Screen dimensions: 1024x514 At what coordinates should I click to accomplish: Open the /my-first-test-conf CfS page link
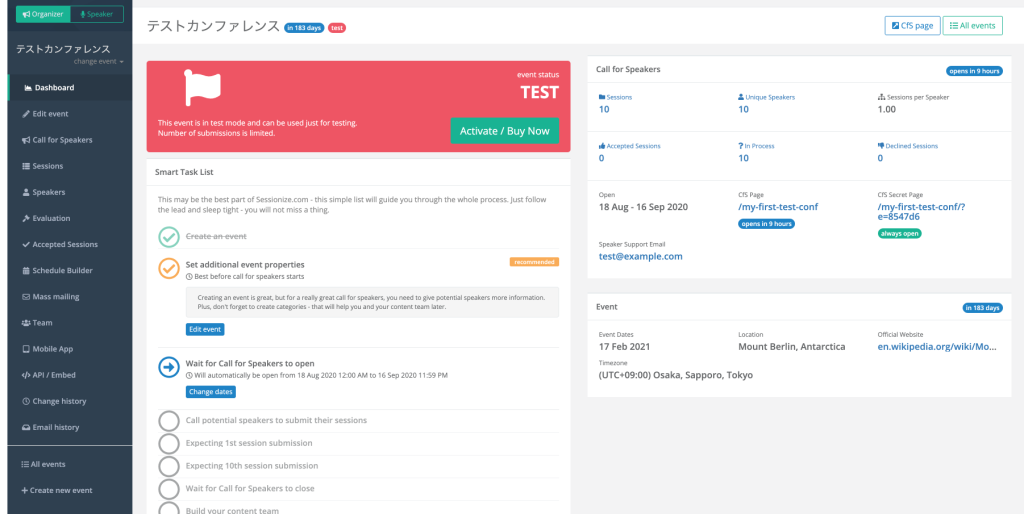[x=777, y=207]
